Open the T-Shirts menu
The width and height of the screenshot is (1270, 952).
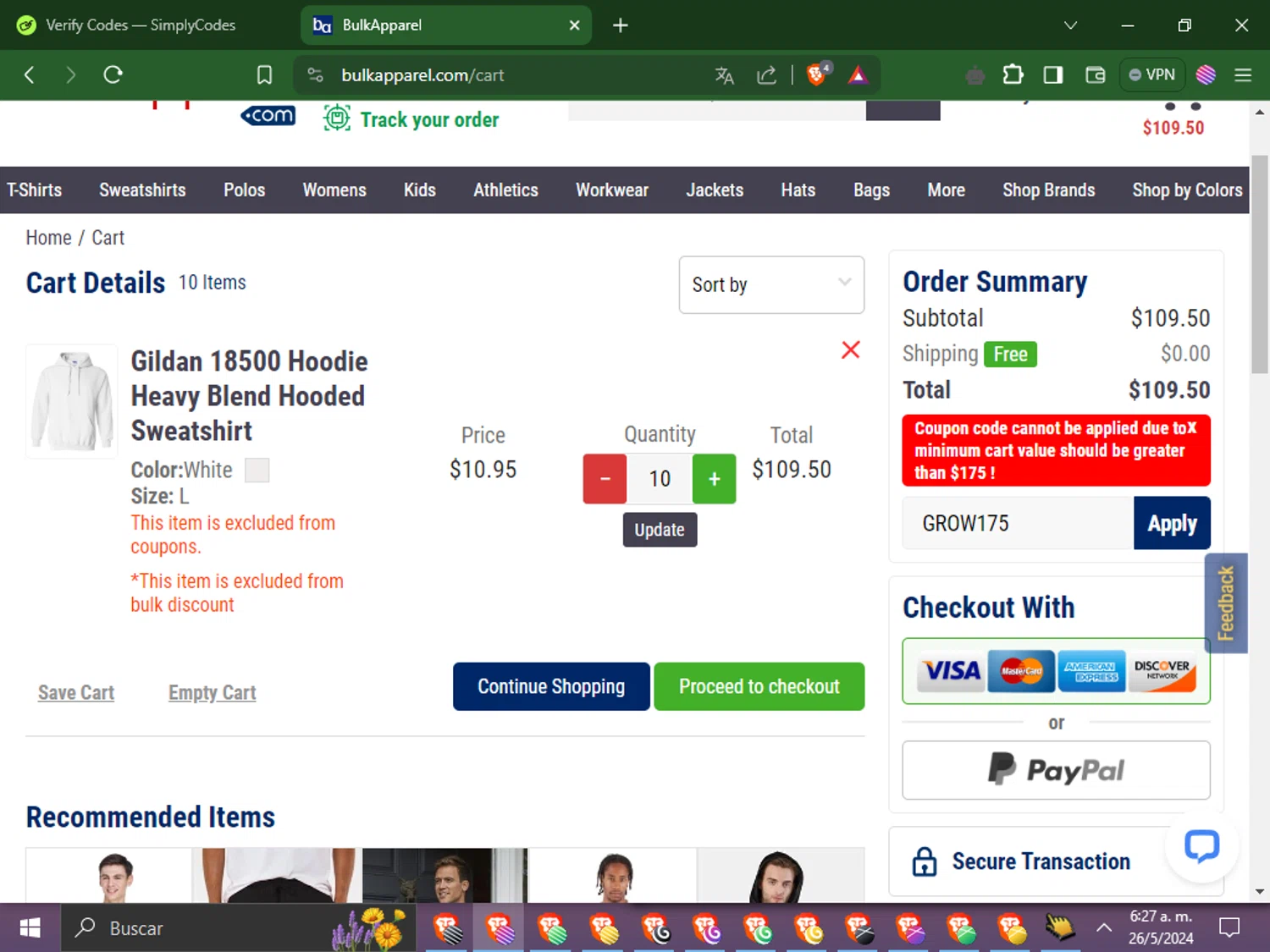35,190
